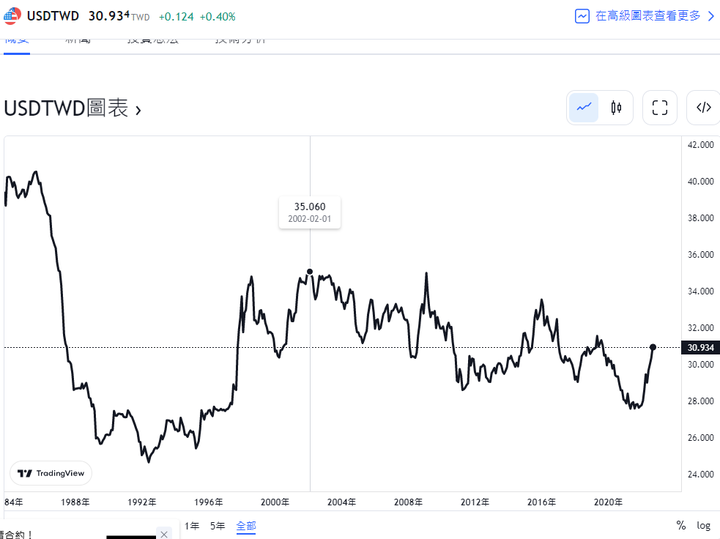Viewport: 720px width, 539px height.
Task: Click the USDTWD flag icon
Action: (12, 16)
